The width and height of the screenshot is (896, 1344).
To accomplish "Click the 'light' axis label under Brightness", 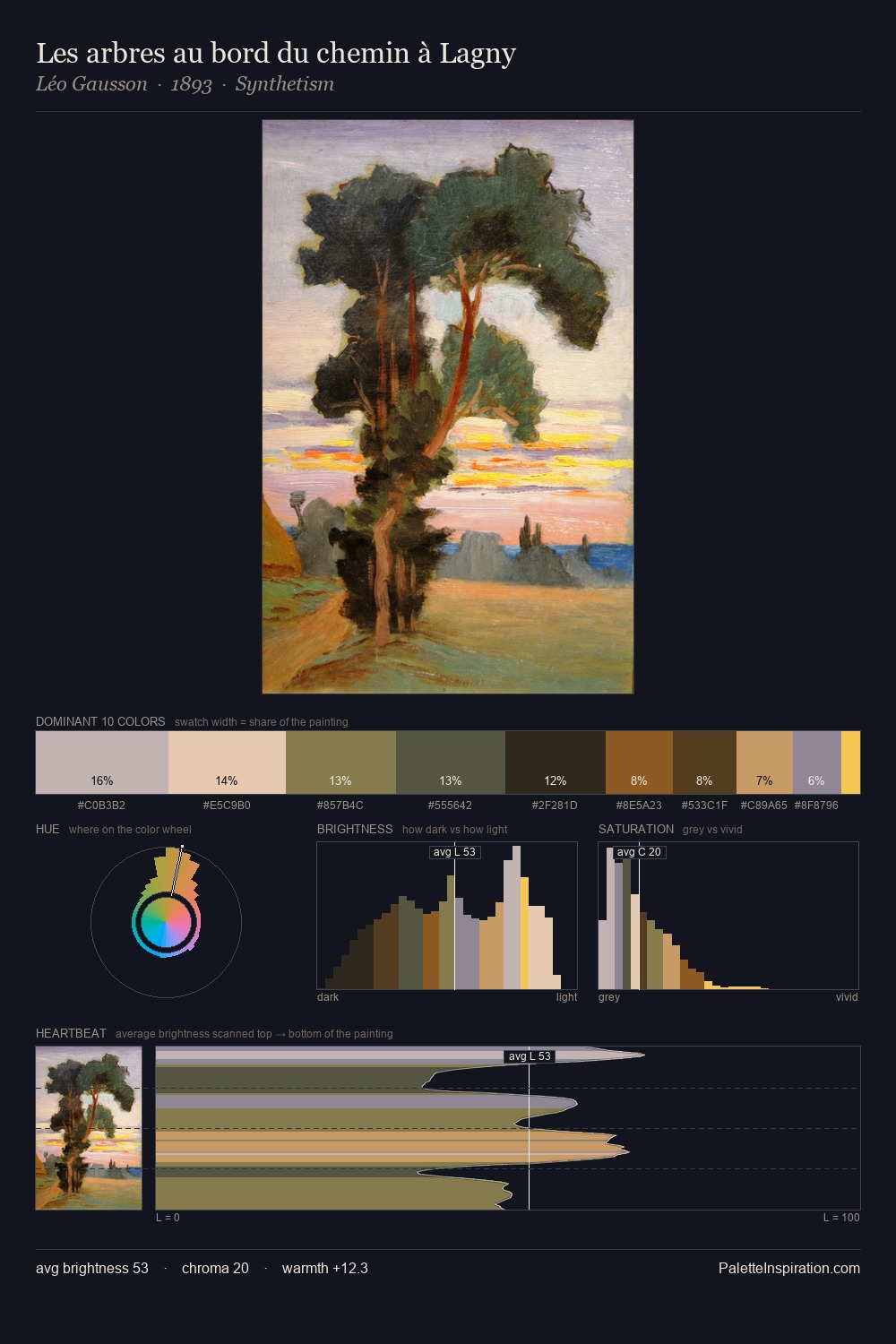I will [x=567, y=996].
